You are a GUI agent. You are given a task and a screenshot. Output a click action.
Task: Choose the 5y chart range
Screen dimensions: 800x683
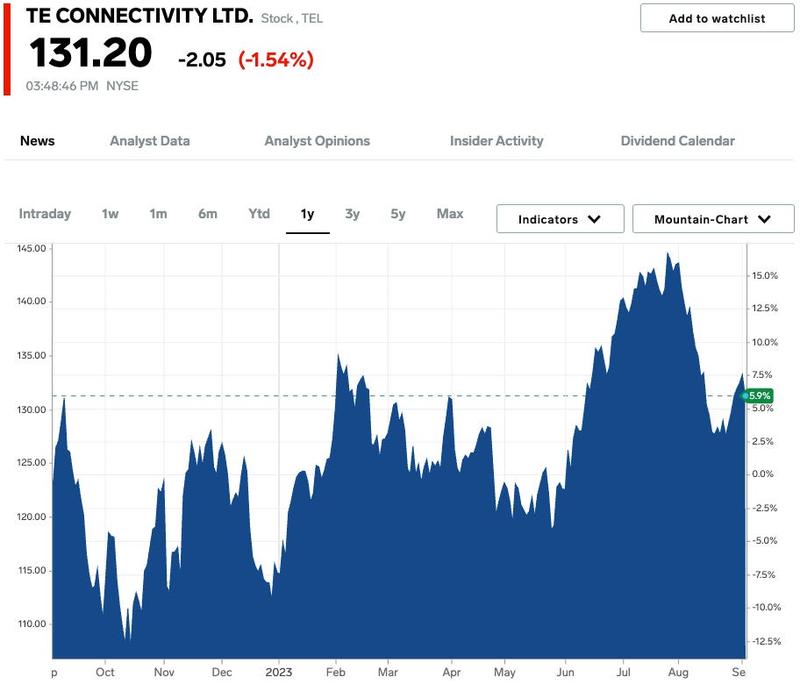point(398,214)
